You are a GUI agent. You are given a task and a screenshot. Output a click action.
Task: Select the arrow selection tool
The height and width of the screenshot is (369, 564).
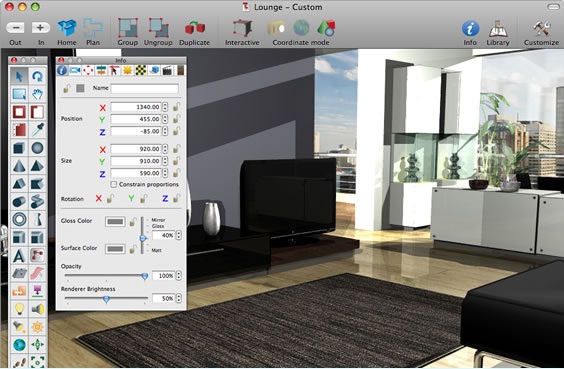[x=19, y=76]
